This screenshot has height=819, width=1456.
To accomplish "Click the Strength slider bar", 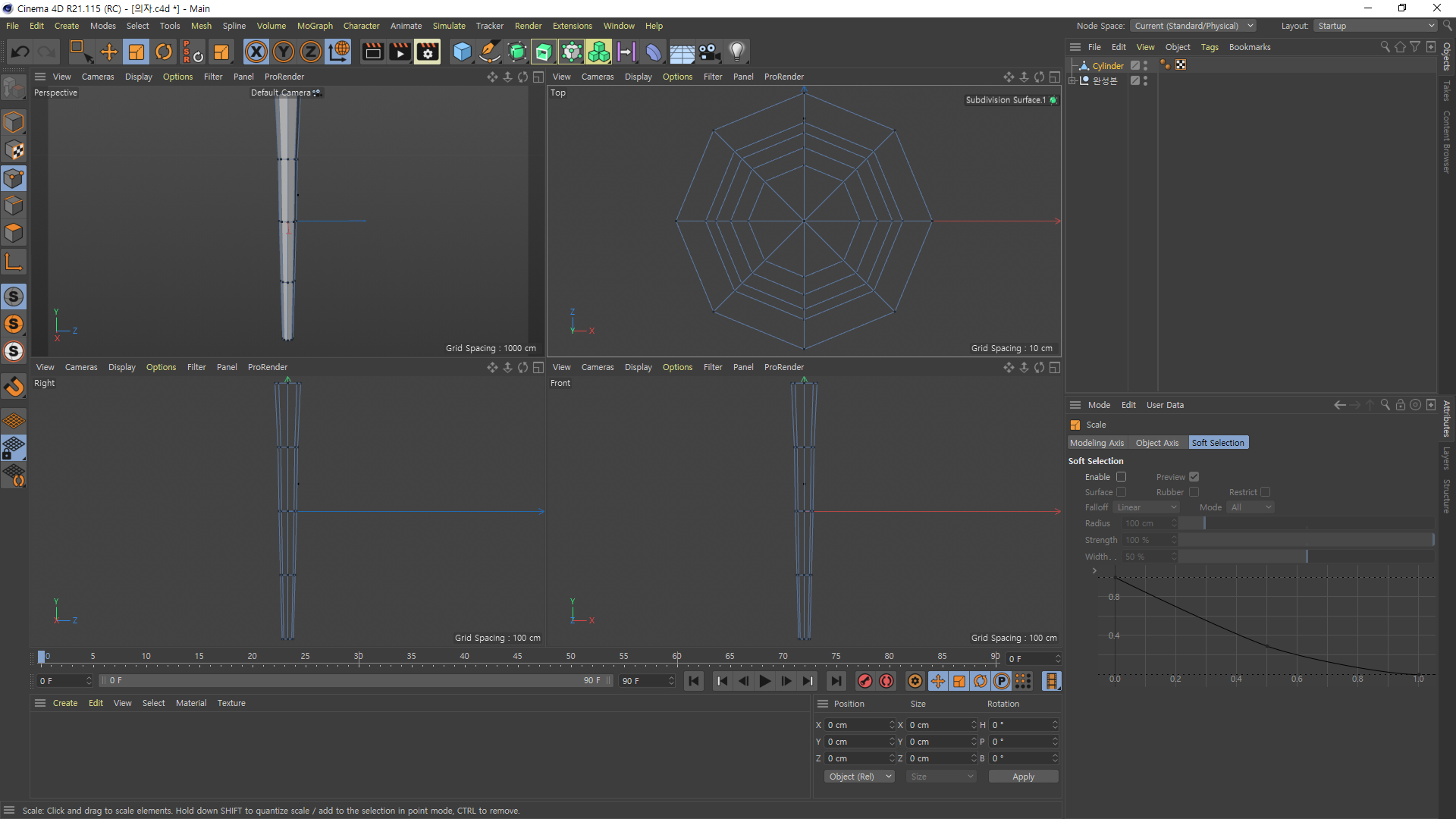I will [1304, 540].
